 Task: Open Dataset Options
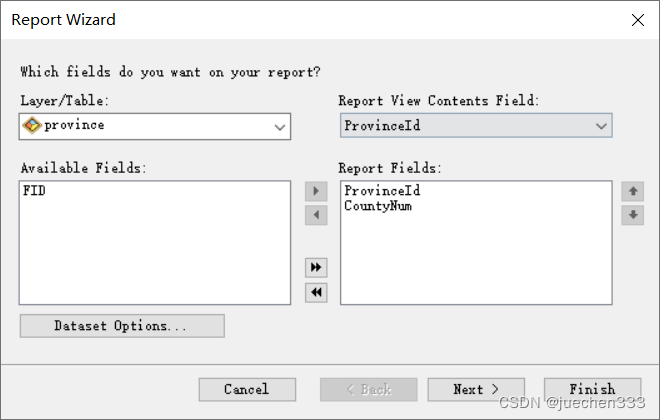pyautogui.click(x=121, y=326)
